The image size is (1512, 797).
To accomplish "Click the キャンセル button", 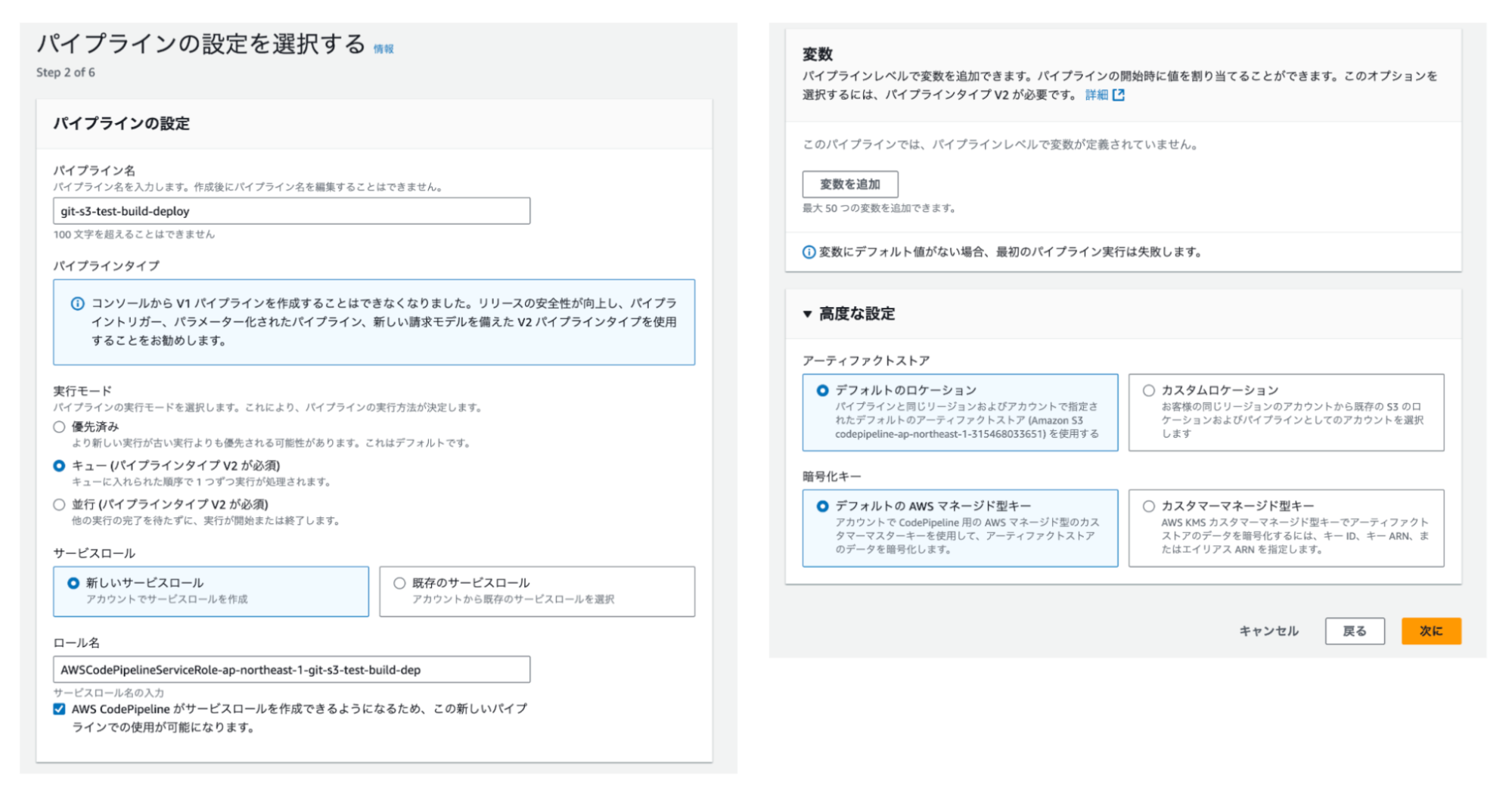I will click(x=1268, y=631).
